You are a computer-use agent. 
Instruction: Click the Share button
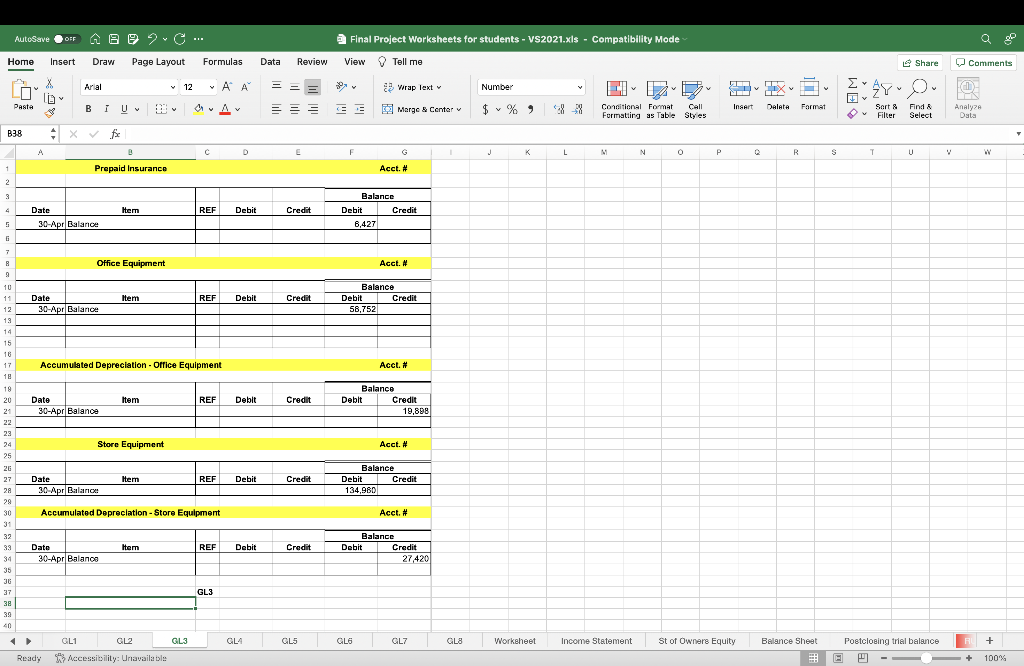click(x=920, y=63)
